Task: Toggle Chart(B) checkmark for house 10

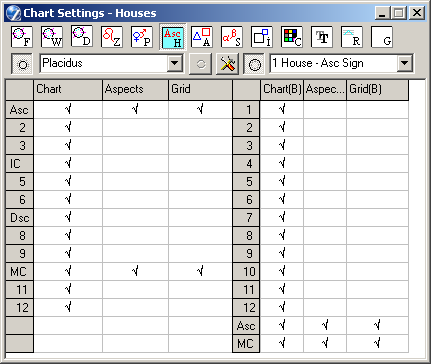Action: [x=282, y=271]
